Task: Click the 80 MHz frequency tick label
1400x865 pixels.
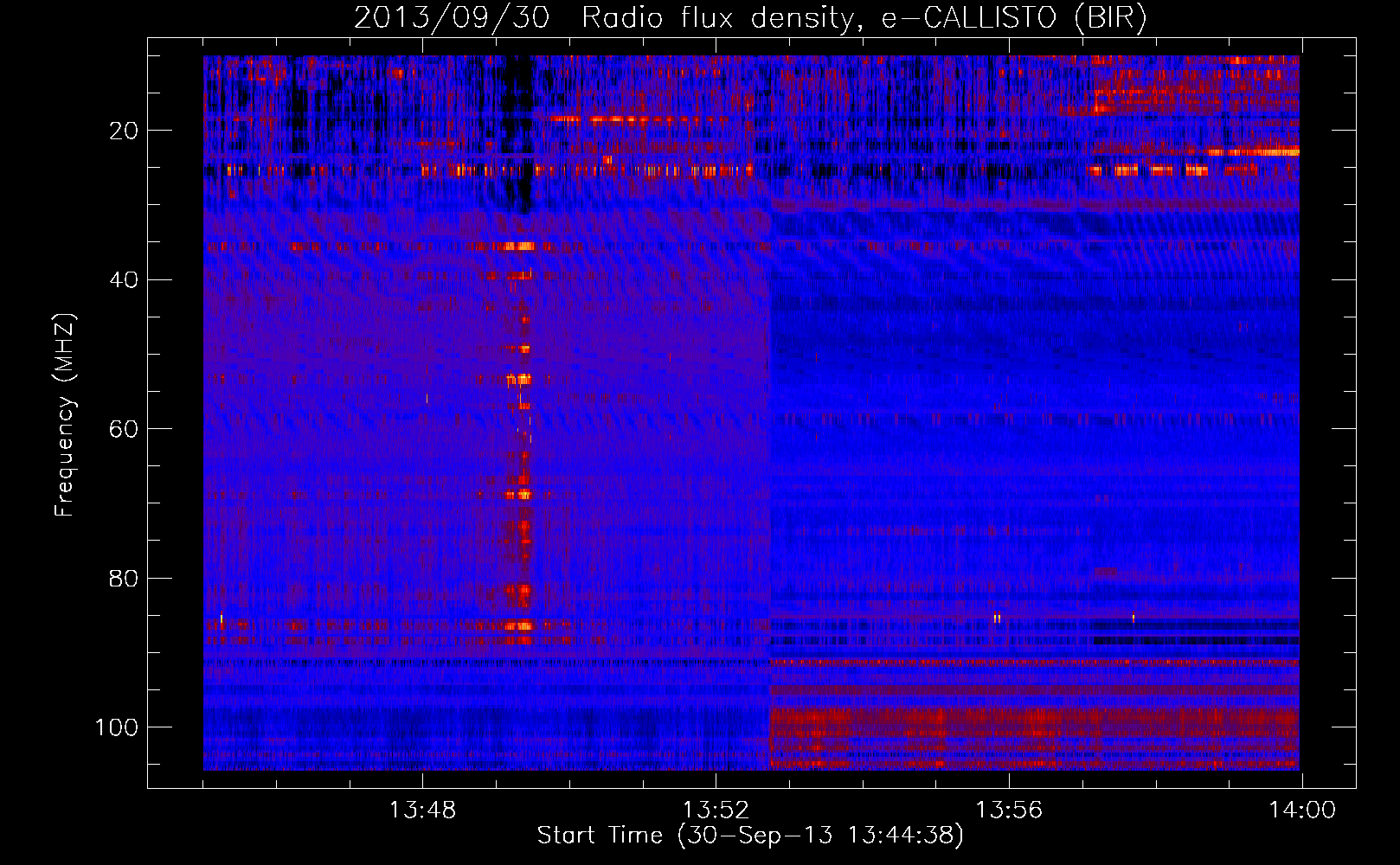Action: (x=124, y=578)
